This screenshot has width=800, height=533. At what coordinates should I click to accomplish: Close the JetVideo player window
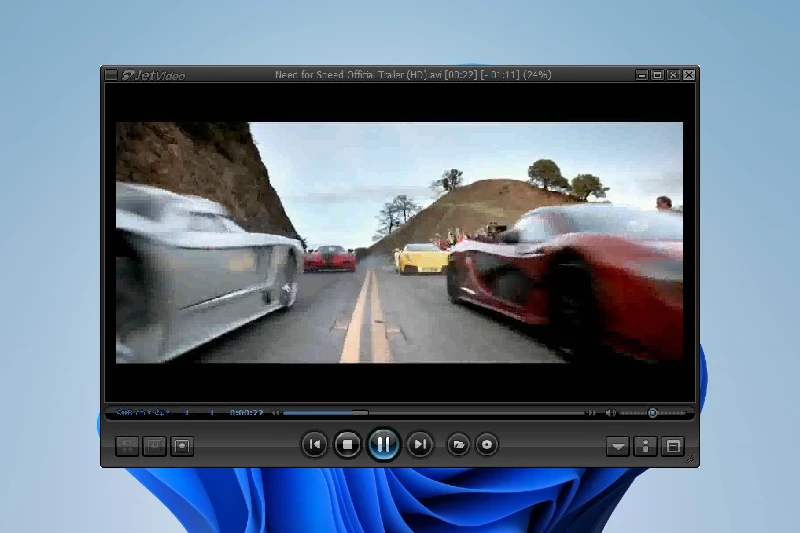coord(689,75)
